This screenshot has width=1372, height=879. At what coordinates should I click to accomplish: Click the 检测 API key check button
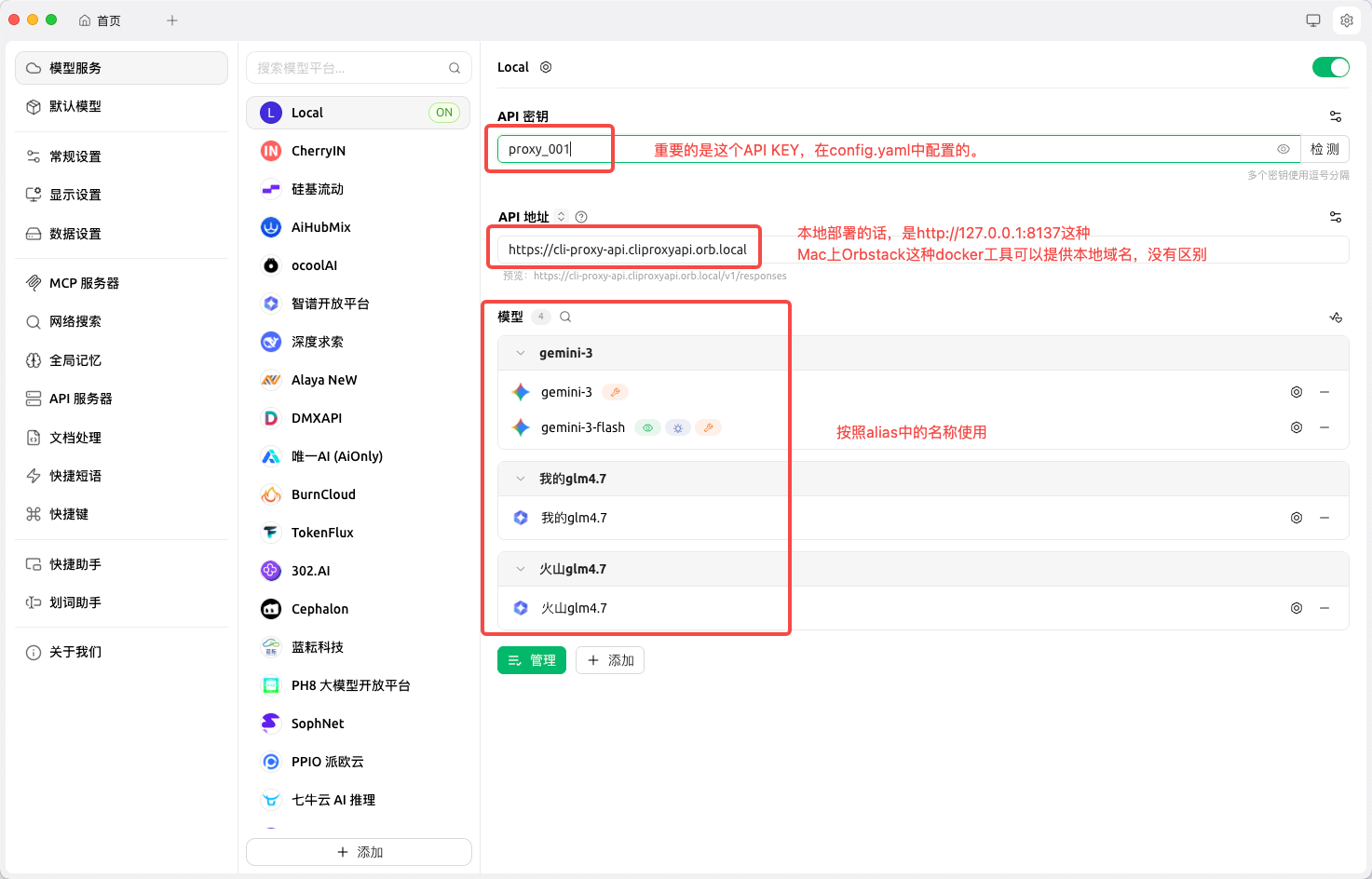[1324, 149]
